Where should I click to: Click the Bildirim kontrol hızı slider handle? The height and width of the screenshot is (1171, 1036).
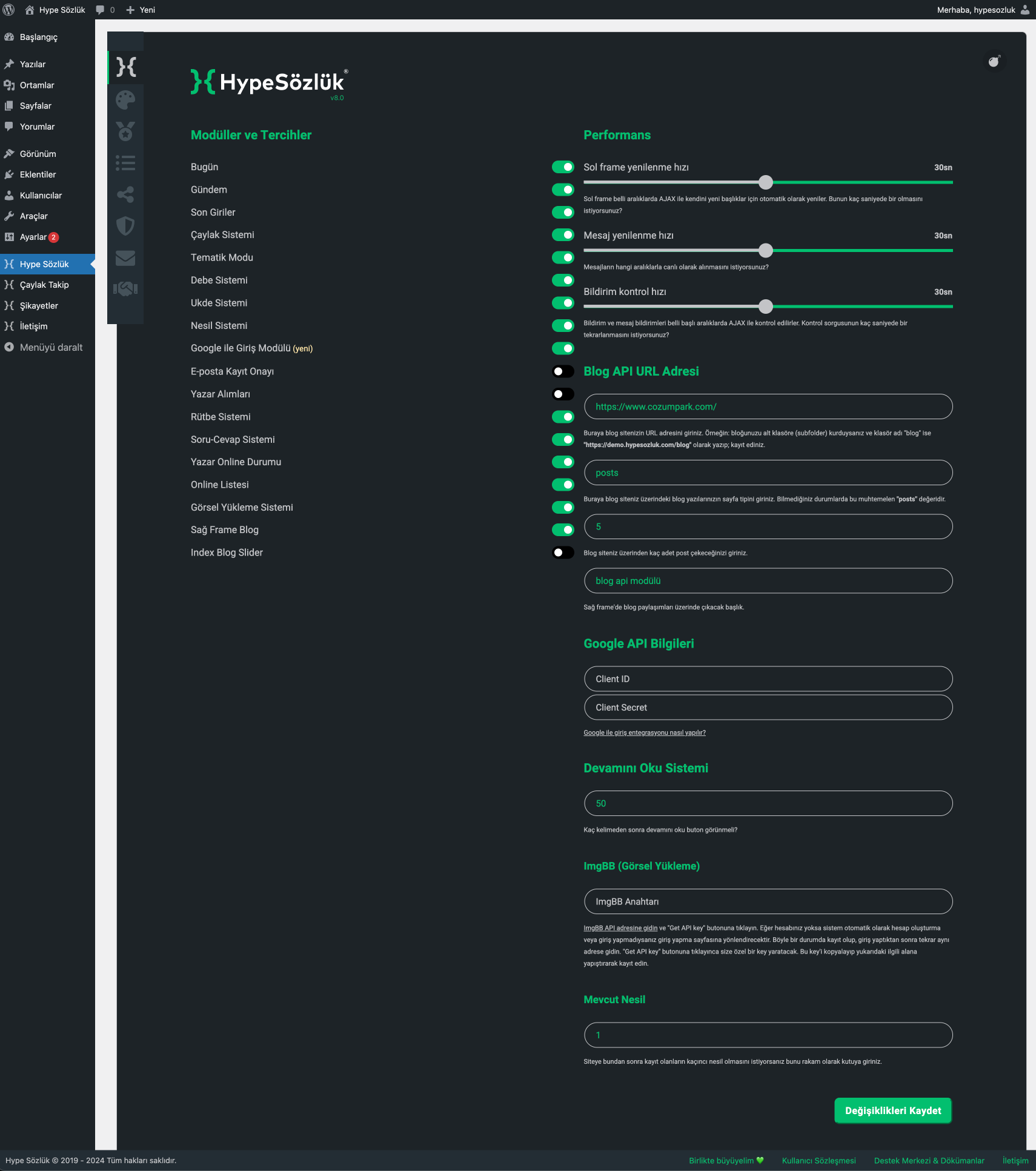point(766,307)
